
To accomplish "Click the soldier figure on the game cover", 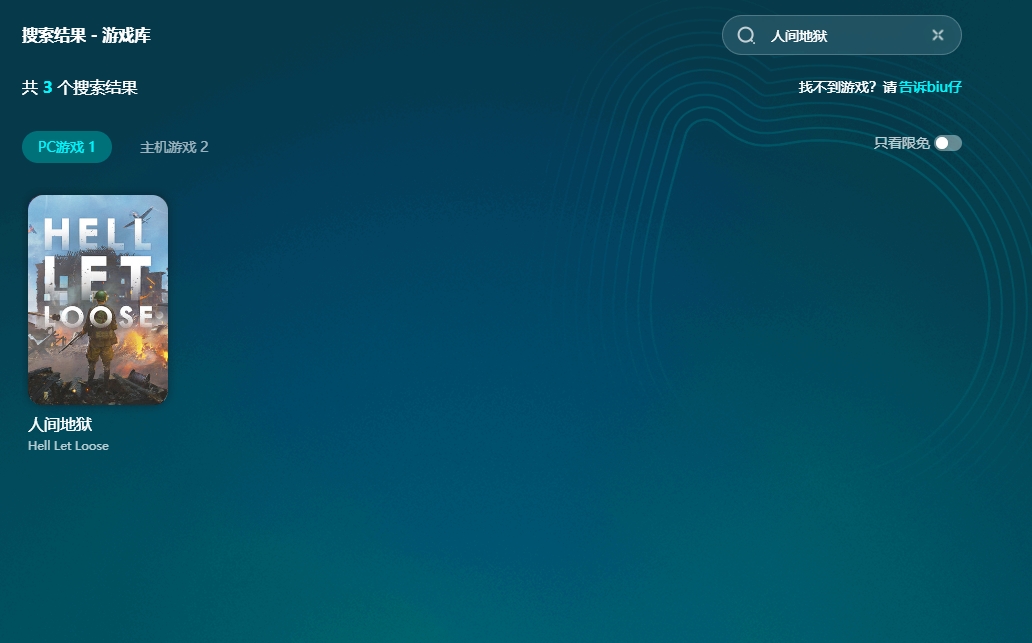I will (100, 340).
